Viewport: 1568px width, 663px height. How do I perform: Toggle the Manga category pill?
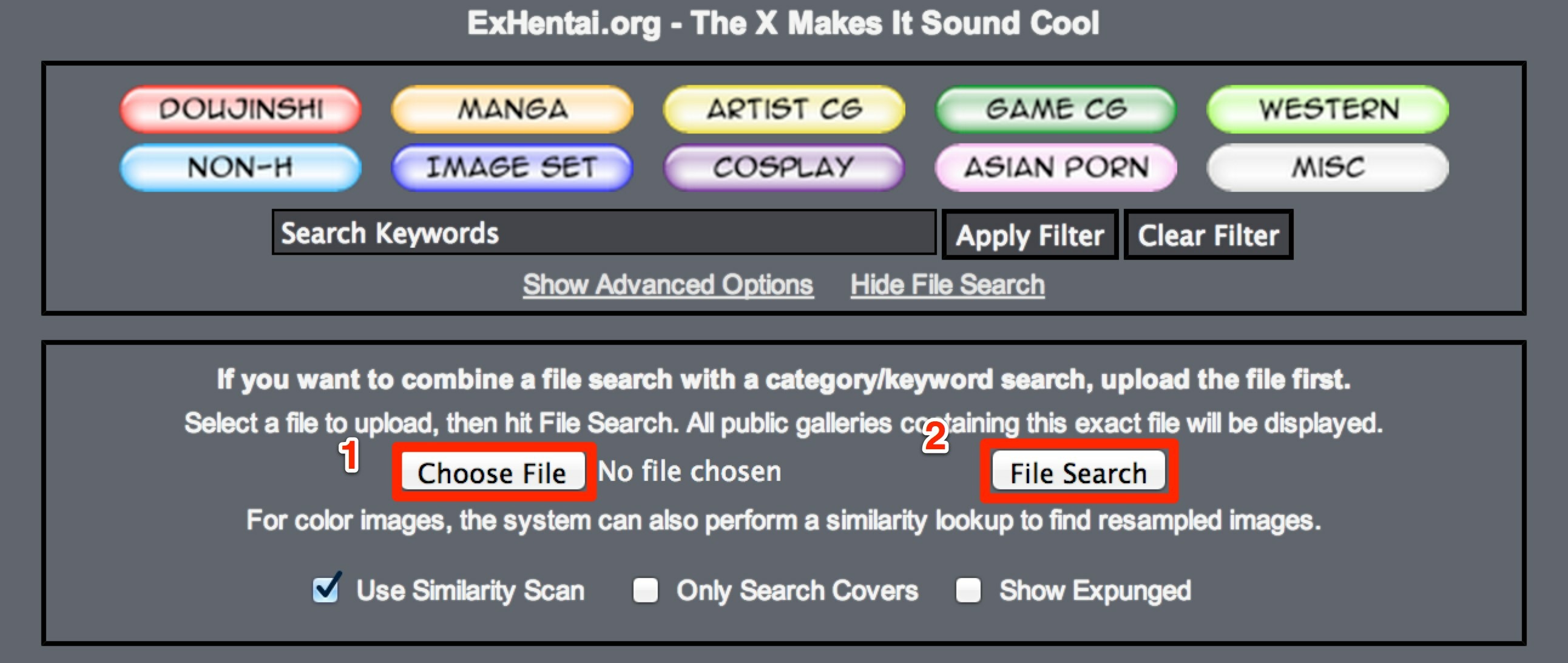click(512, 109)
